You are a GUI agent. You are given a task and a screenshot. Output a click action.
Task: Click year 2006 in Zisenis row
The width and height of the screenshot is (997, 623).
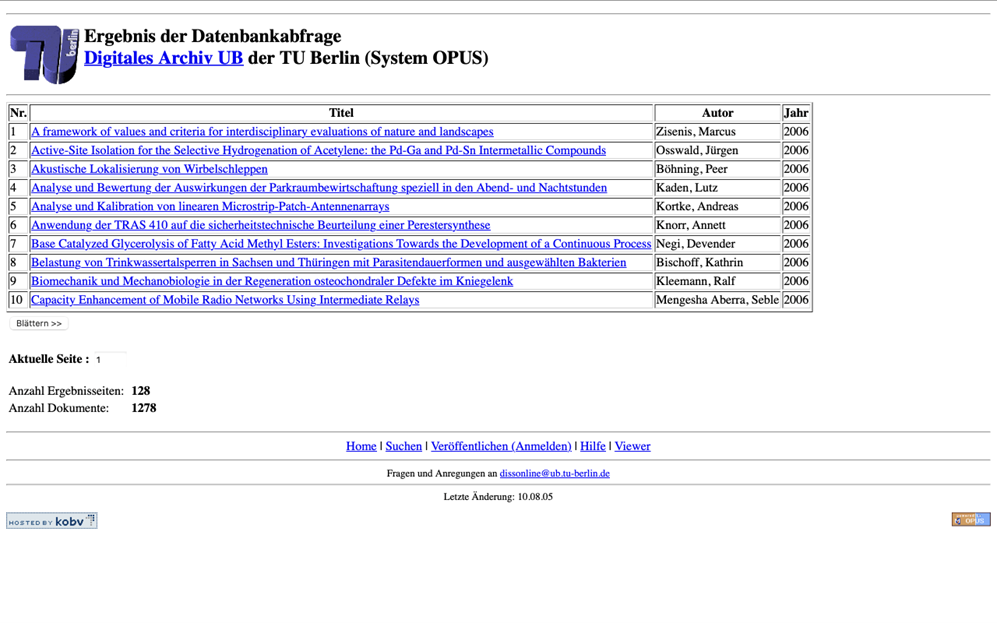(796, 132)
